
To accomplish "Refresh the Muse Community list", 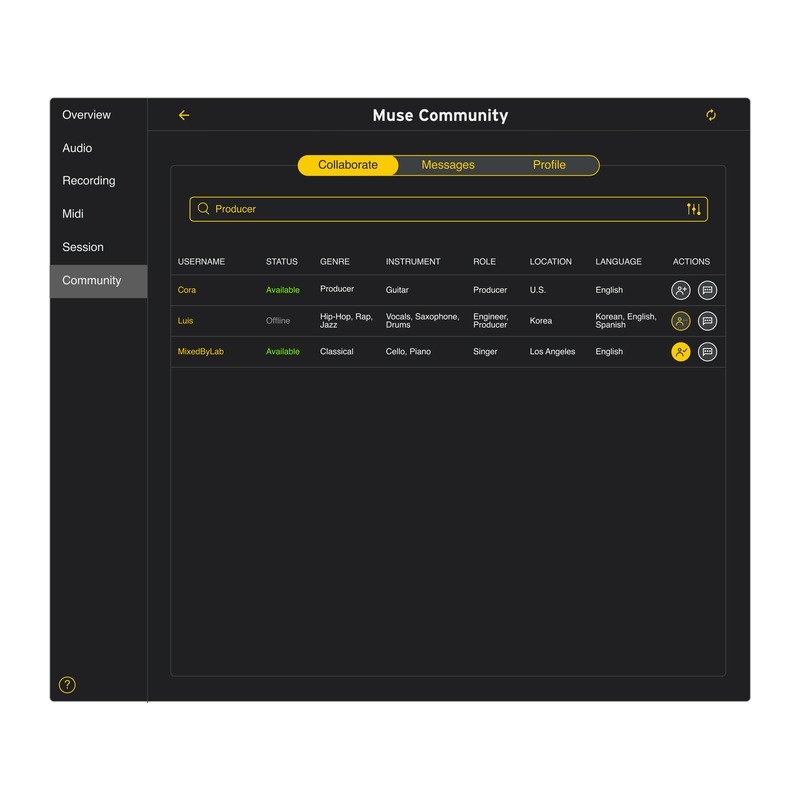I will (711, 115).
